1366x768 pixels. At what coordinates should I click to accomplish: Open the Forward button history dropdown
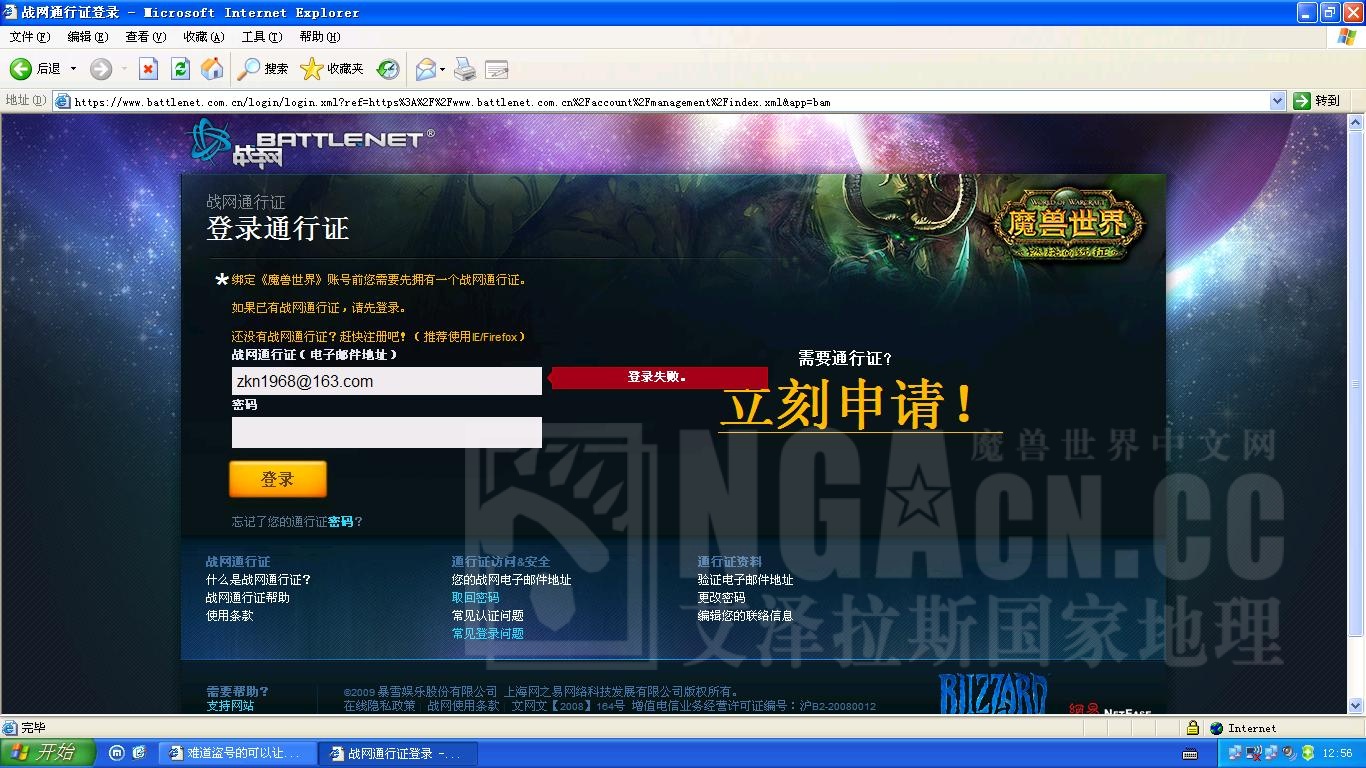124,69
